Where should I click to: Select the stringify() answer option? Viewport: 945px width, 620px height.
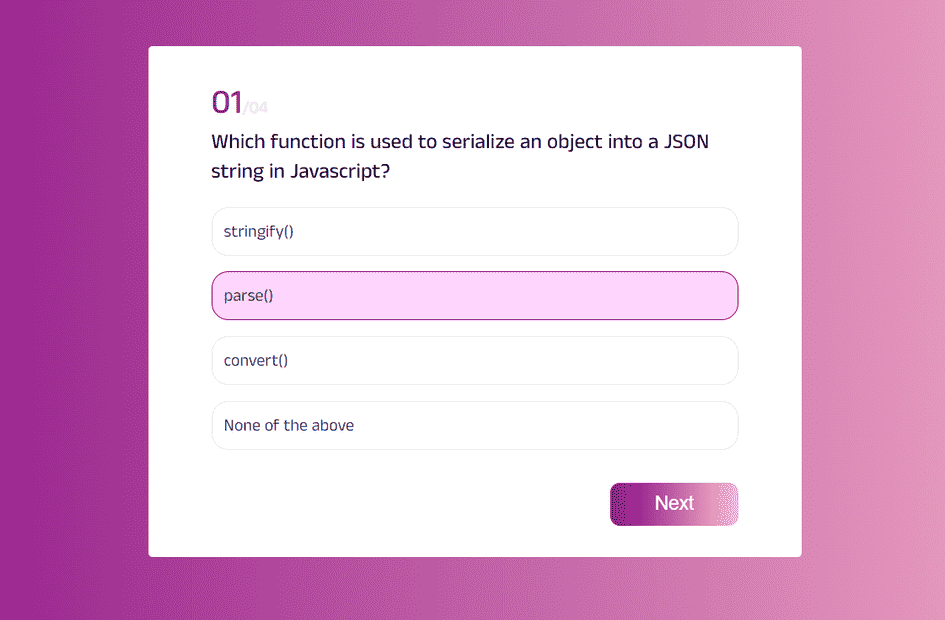[x=474, y=231]
